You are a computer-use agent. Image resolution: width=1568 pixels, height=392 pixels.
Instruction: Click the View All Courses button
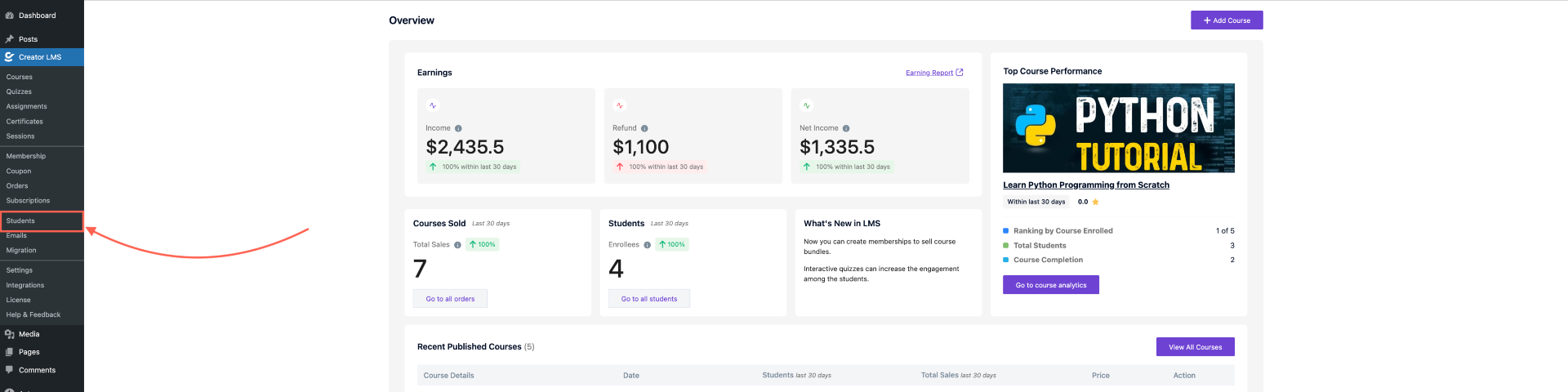coord(1195,347)
